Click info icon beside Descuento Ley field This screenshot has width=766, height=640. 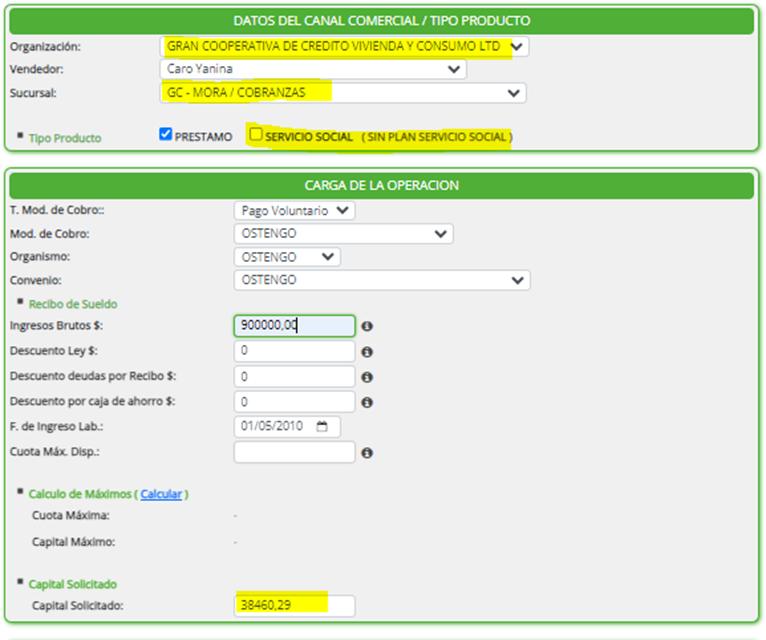point(367,352)
